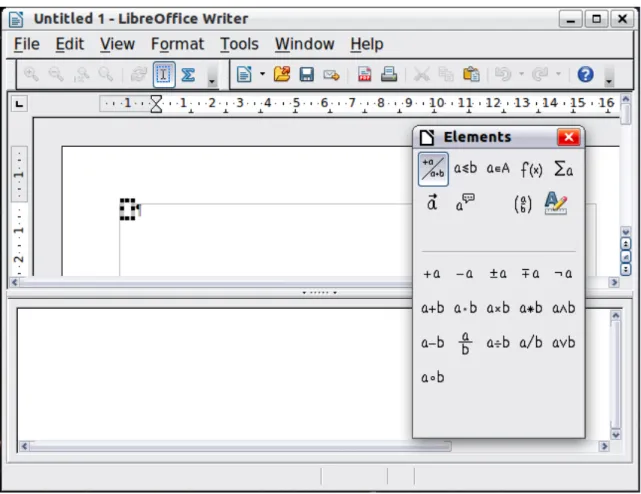Click the New document icon

(244, 74)
